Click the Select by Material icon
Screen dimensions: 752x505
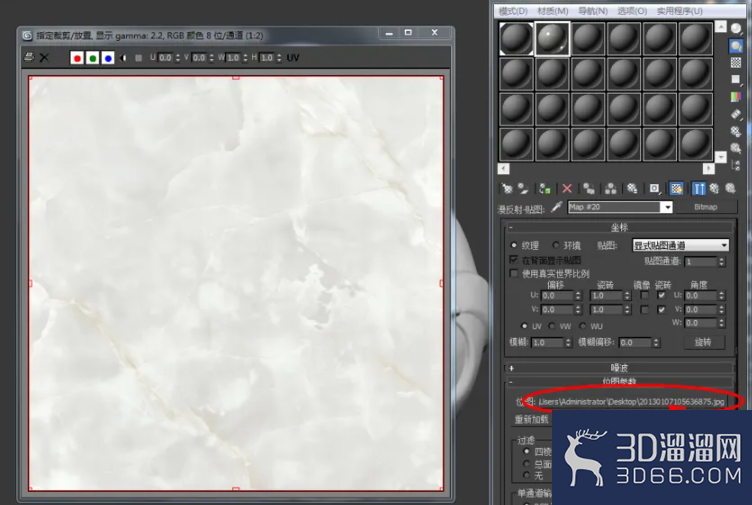pos(736,148)
